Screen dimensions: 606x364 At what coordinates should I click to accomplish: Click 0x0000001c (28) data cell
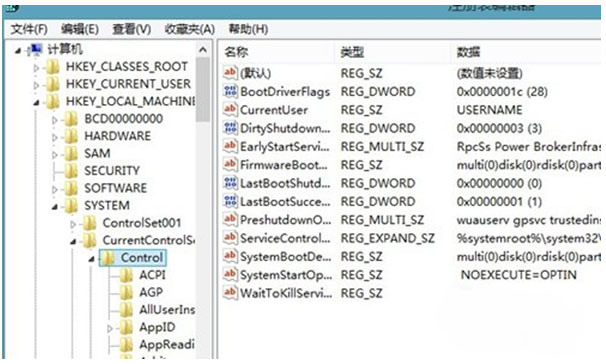(x=502, y=92)
